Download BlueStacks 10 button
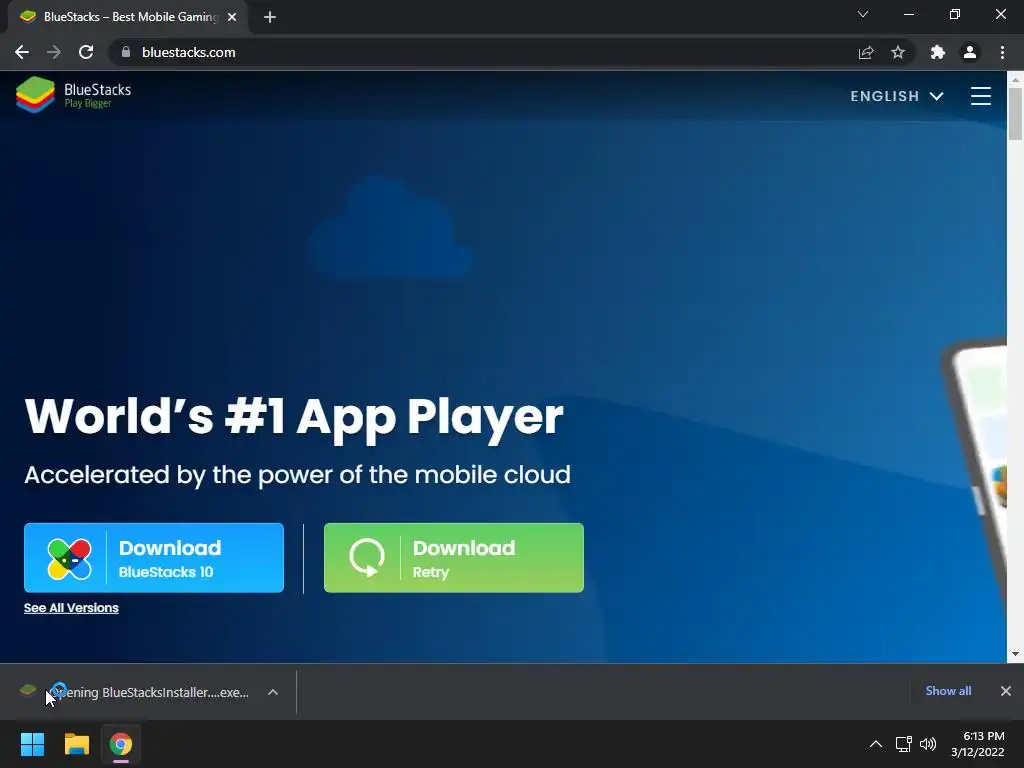1024x768 pixels. 154,558
